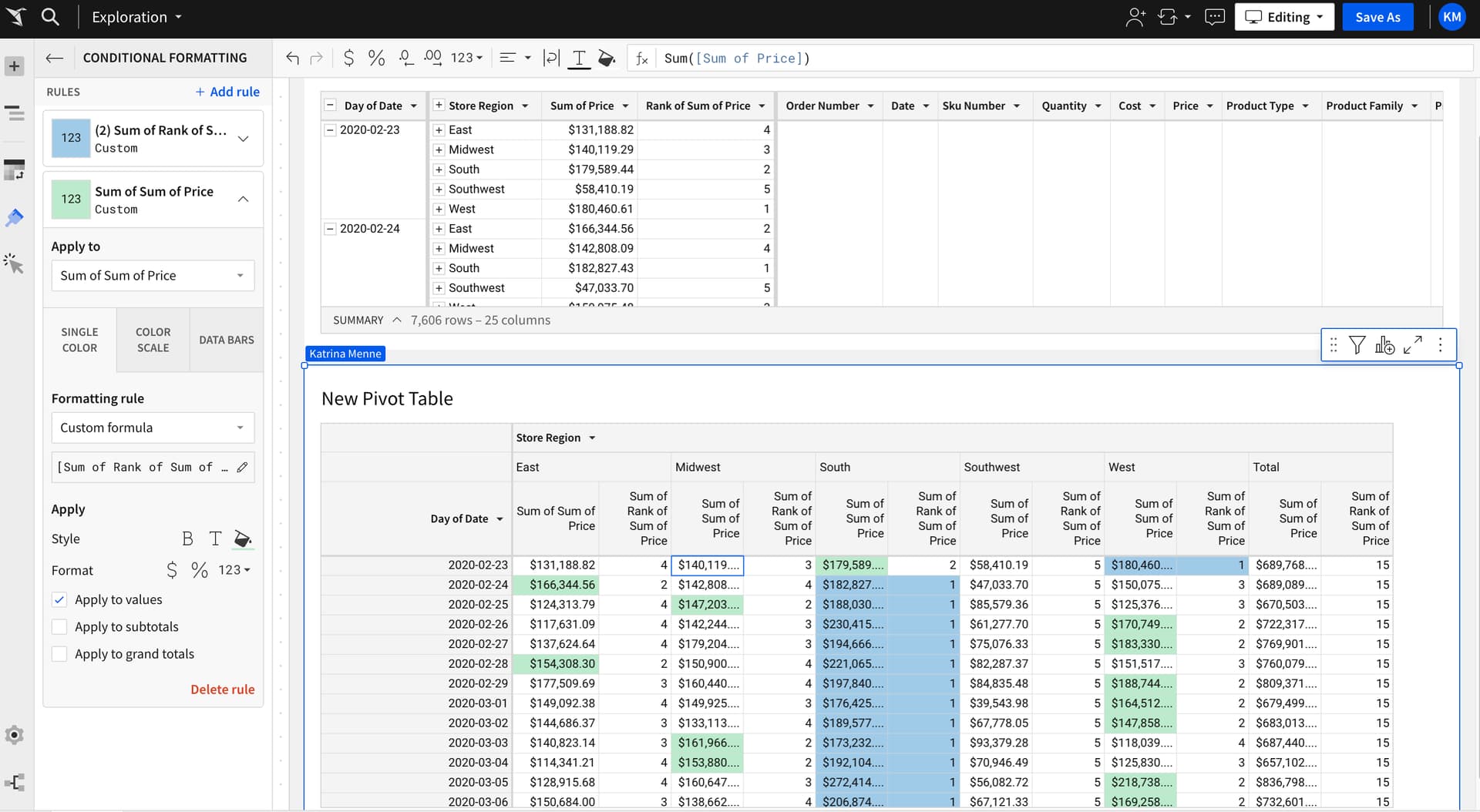Click the fill color bucket in toolbar

(x=607, y=58)
